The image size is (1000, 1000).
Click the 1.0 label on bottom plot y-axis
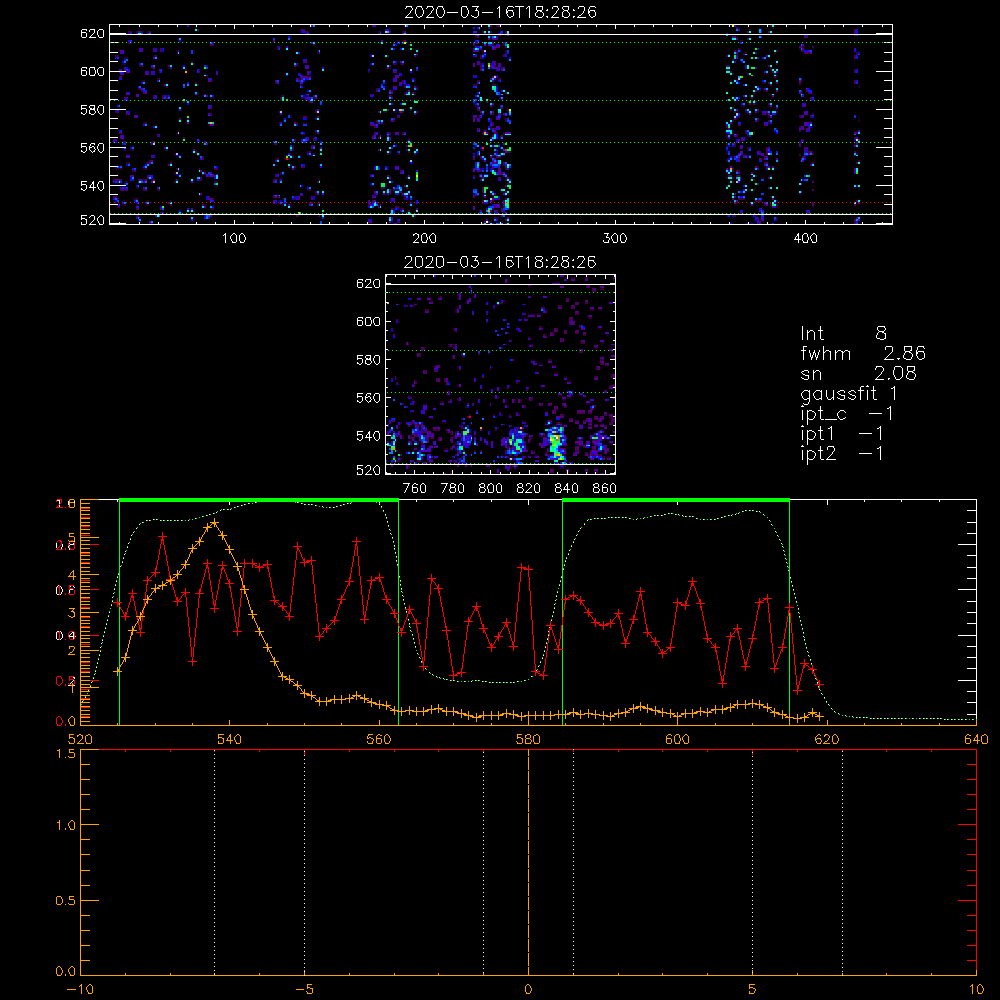tap(66, 825)
